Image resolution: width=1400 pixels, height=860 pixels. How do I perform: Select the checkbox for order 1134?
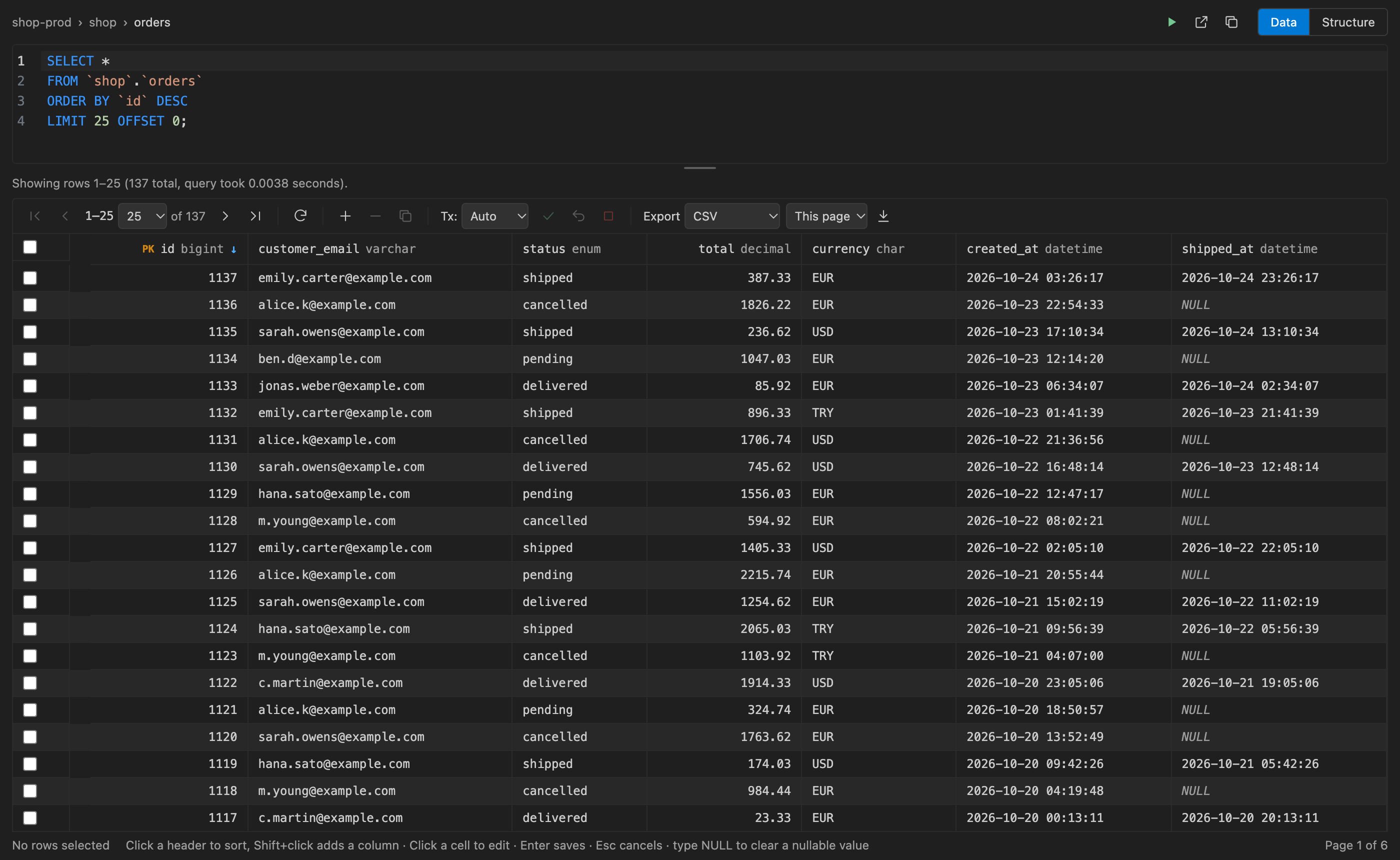[x=30, y=359]
